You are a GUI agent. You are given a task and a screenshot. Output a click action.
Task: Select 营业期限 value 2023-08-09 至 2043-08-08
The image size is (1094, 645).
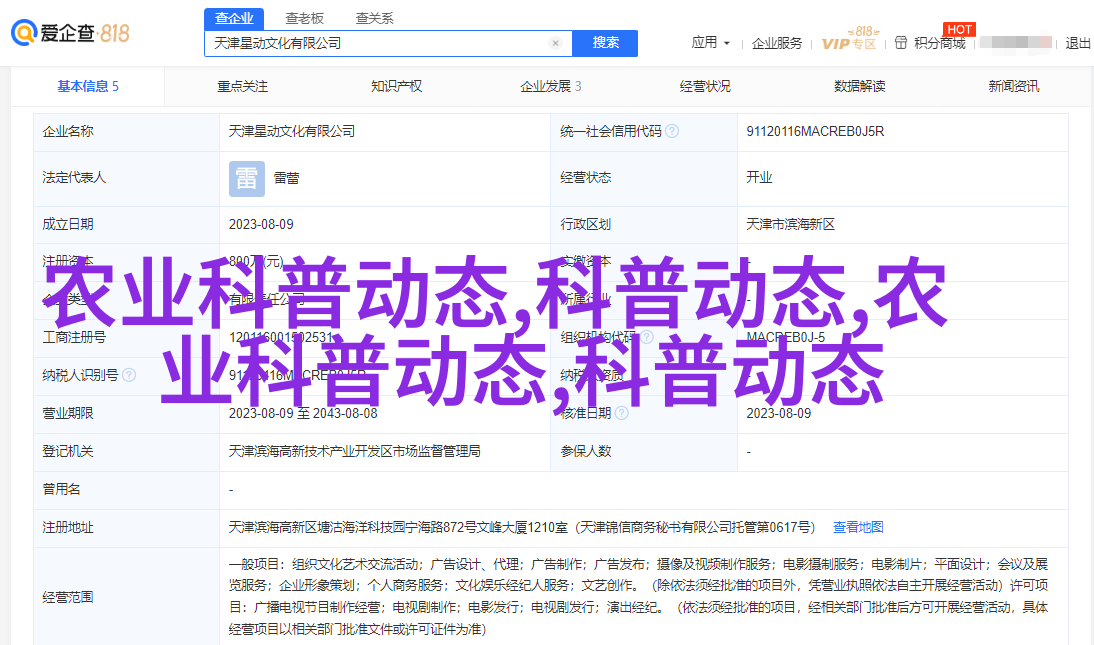click(x=303, y=413)
